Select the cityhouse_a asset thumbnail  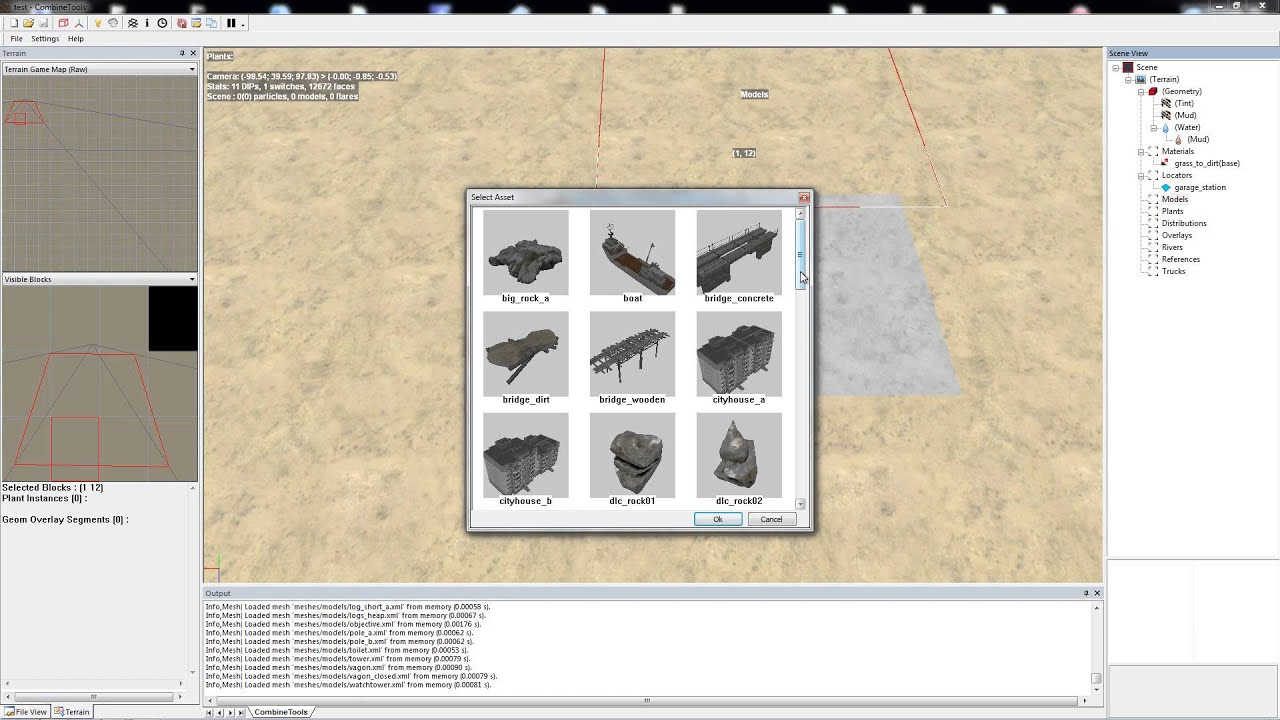pos(739,354)
